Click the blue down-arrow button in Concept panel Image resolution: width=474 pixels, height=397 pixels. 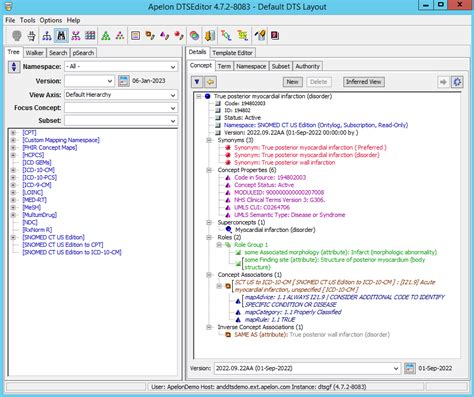[x=197, y=82]
